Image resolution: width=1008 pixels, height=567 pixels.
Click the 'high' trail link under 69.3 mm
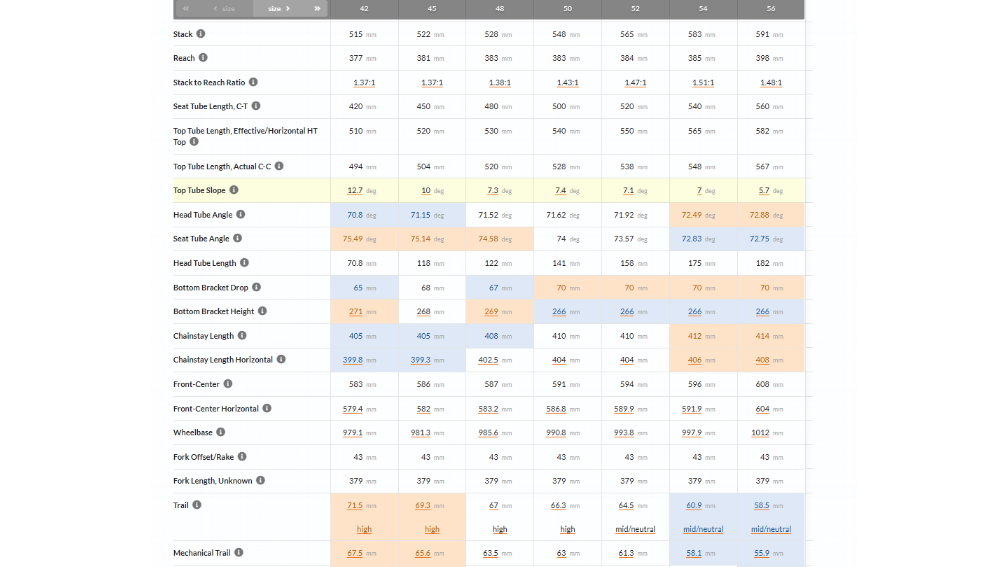click(432, 529)
